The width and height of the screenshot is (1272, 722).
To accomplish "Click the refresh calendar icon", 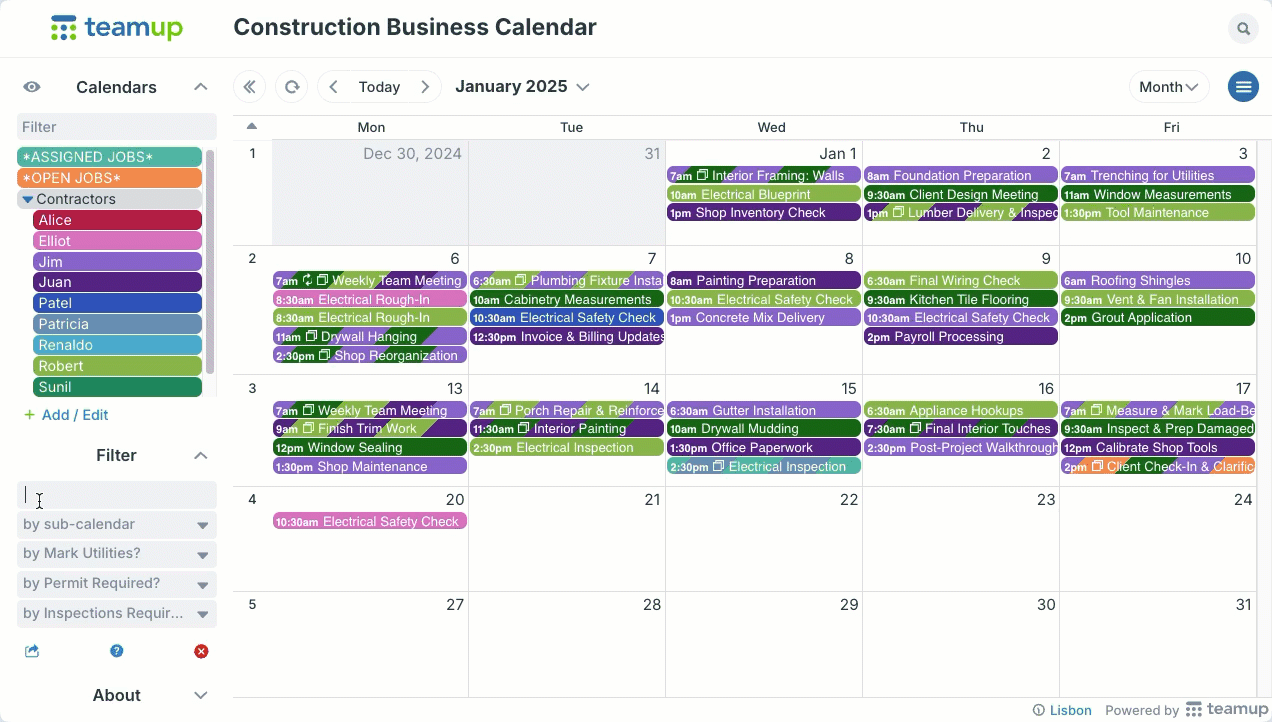I will tap(292, 87).
